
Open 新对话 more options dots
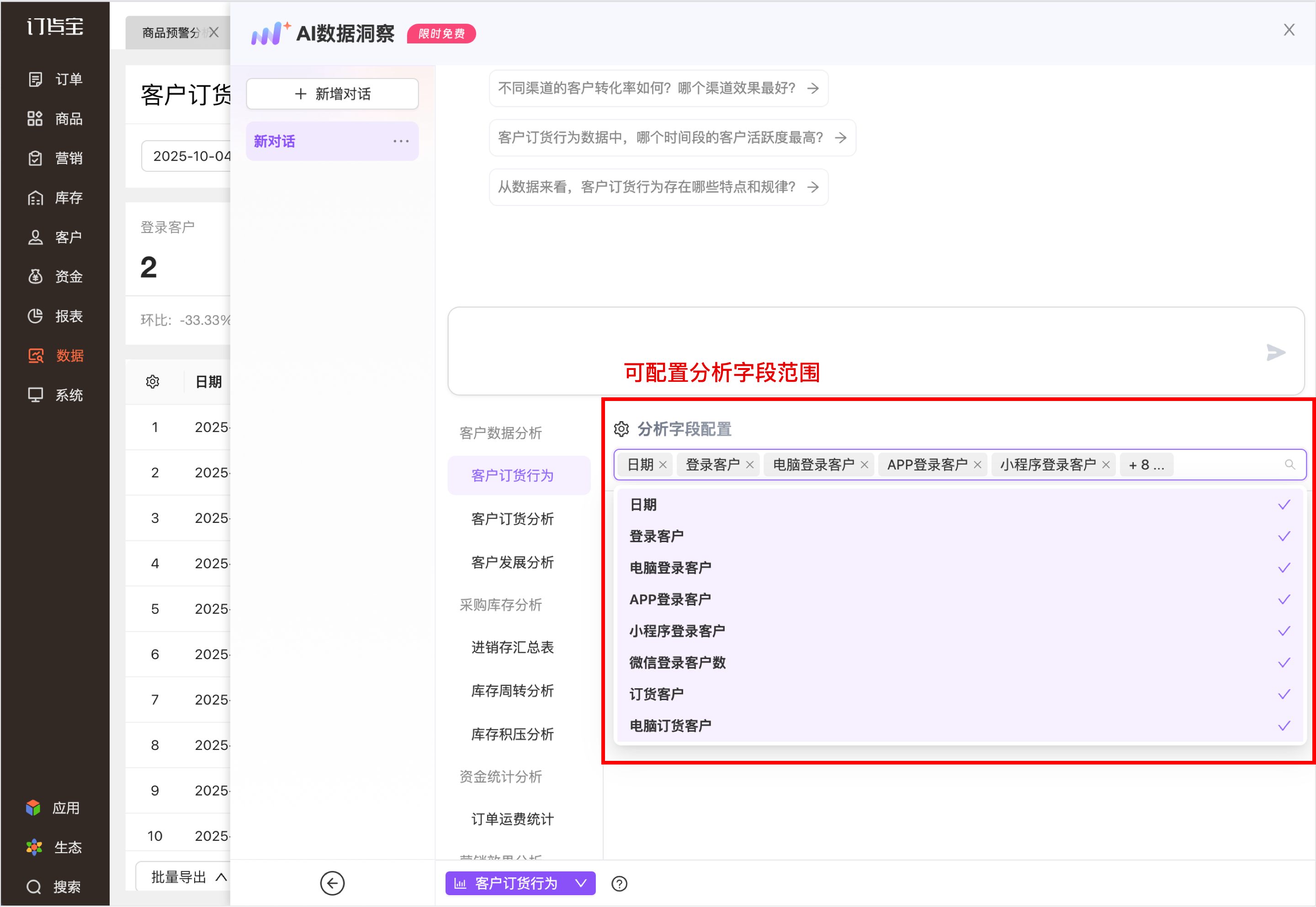pos(401,141)
